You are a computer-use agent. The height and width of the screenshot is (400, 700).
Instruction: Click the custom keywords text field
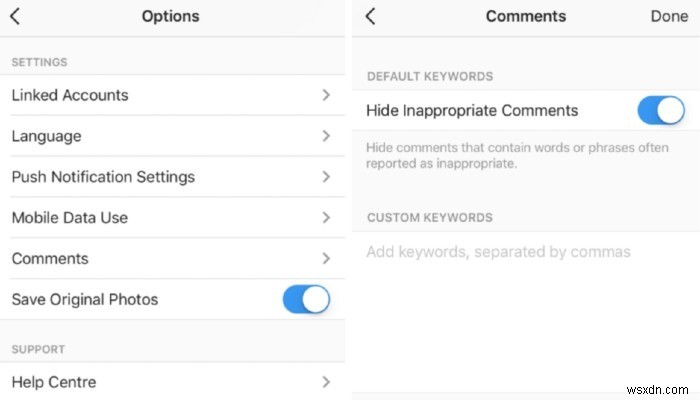(x=500, y=252)
